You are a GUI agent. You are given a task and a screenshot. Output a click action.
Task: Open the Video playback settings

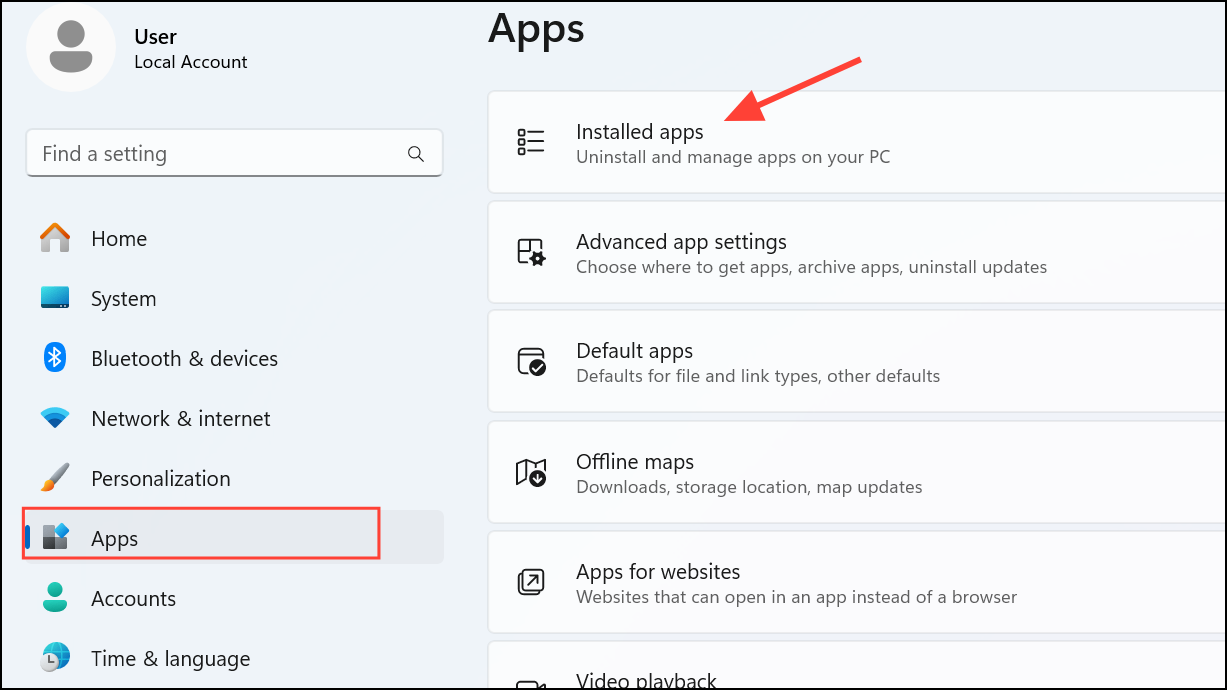pyautogui.click(x=857, y=666)
